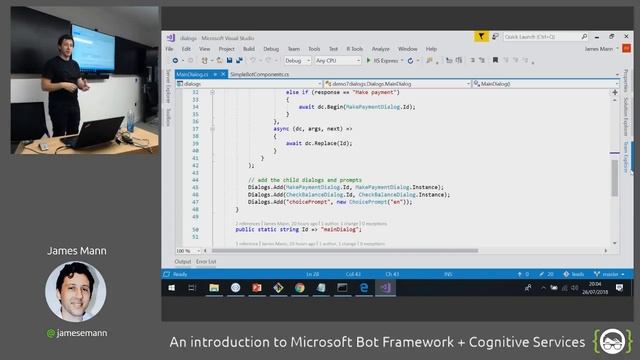The width and height of the screenshot is (640, 360).
Task: Open the Edit menu
Action: (186, 49)
